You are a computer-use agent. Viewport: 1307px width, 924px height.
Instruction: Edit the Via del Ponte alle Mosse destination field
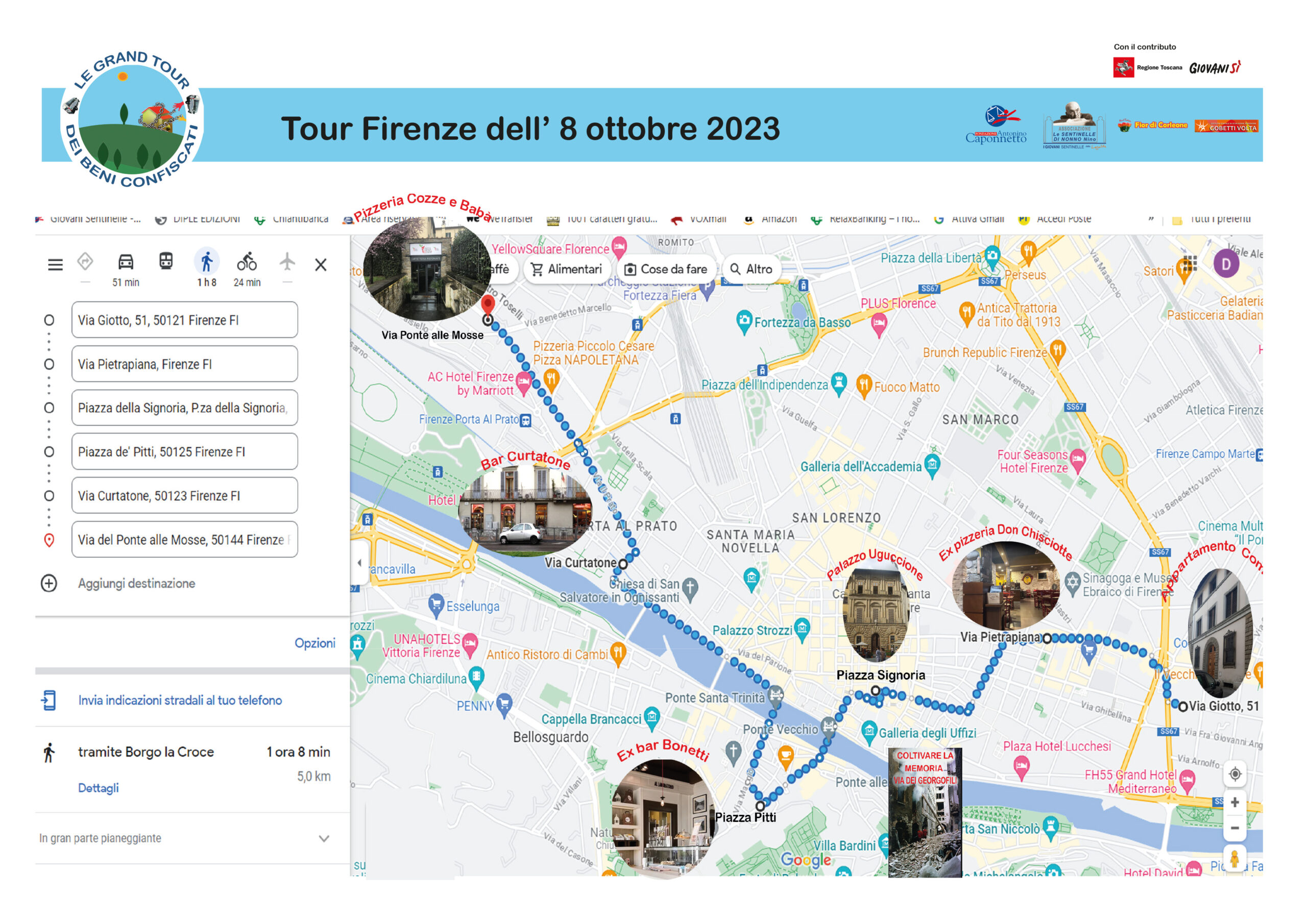[x=184, y=539]
